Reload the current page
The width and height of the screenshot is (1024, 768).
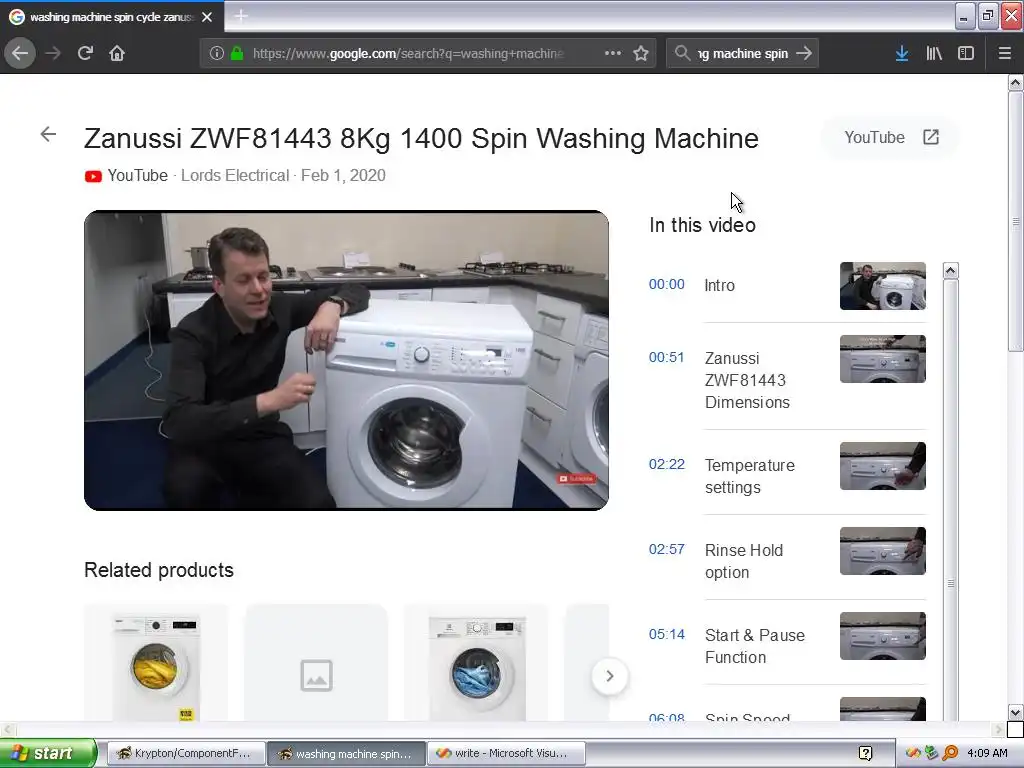[85, 53]
